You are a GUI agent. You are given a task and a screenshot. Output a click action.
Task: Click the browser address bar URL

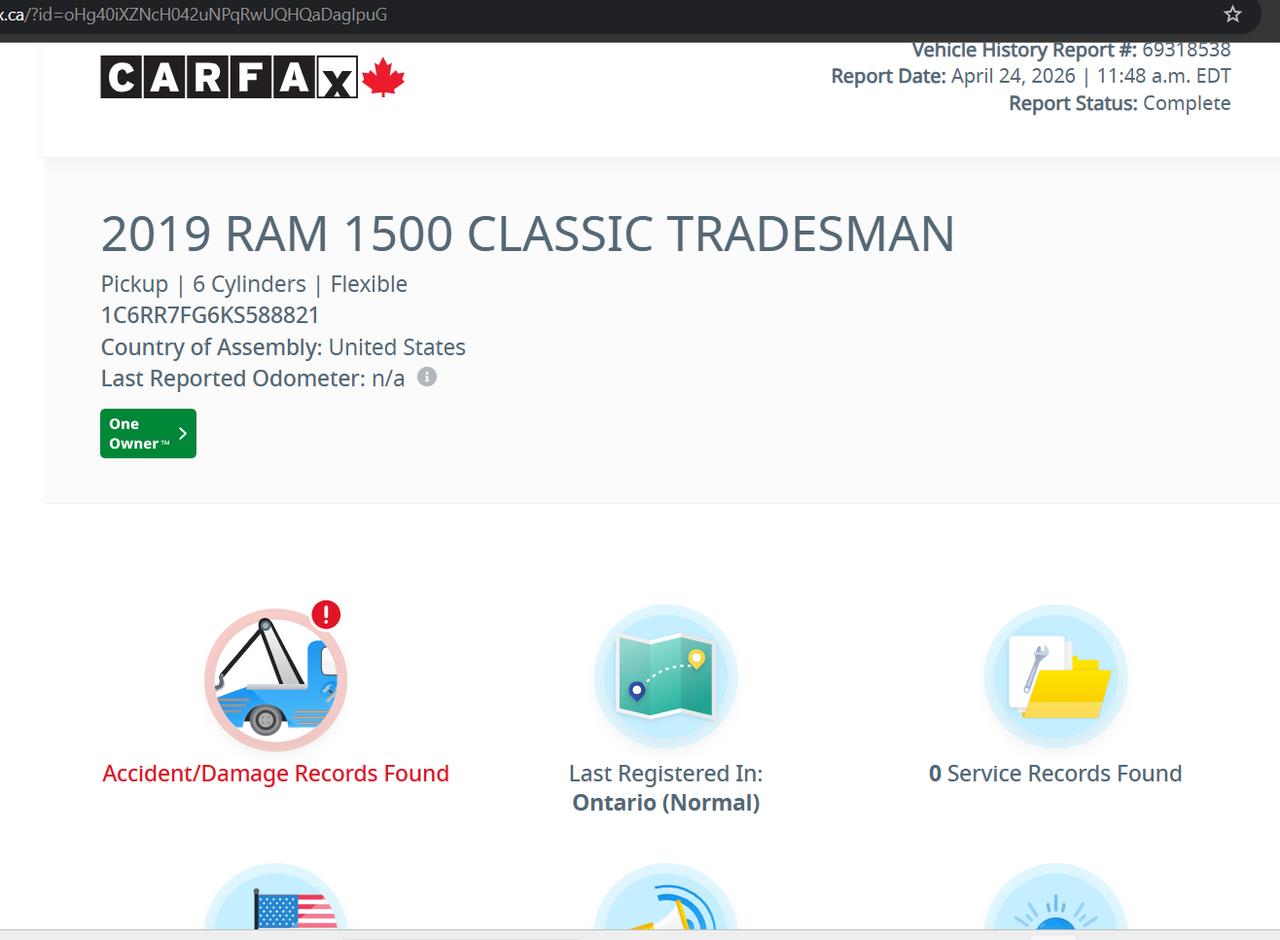194,14
